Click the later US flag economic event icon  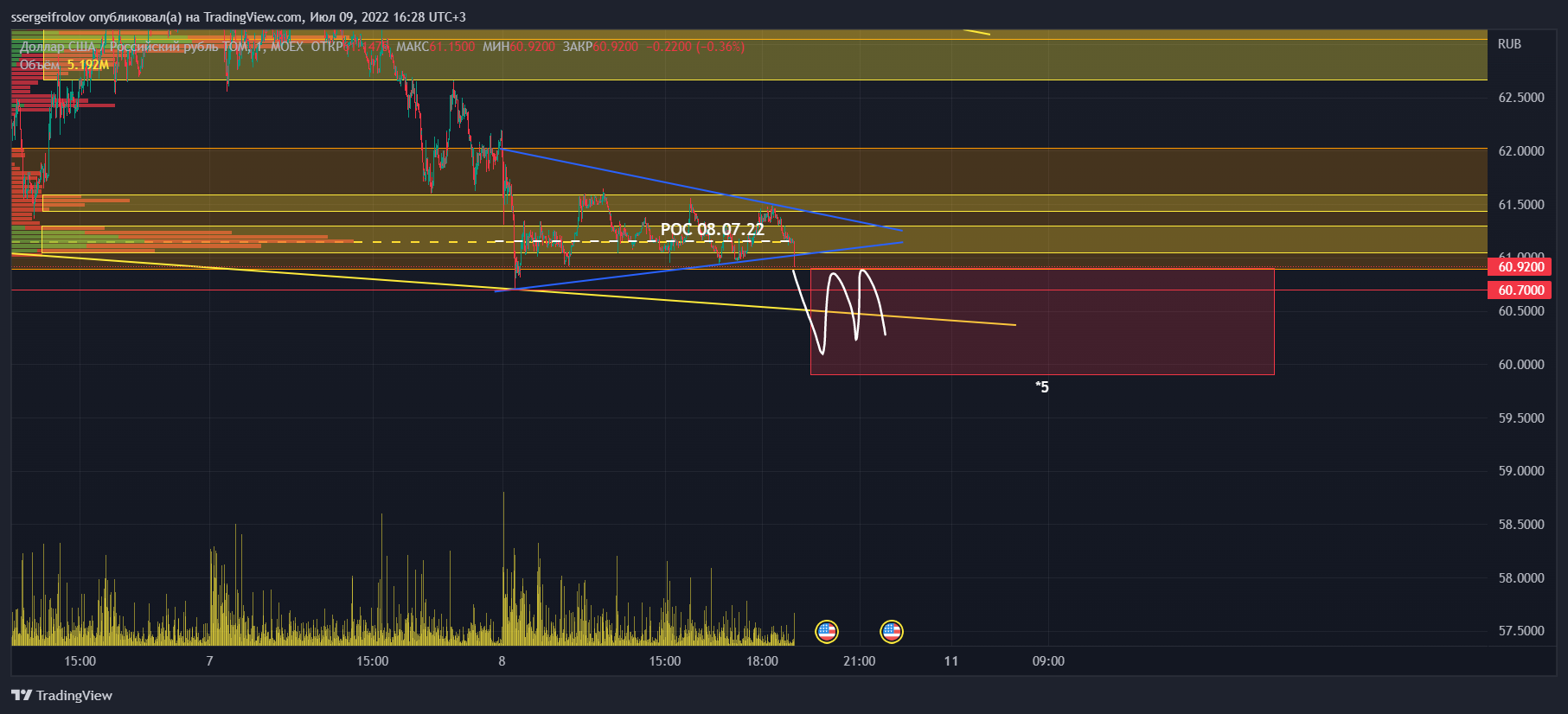point(891,632)
